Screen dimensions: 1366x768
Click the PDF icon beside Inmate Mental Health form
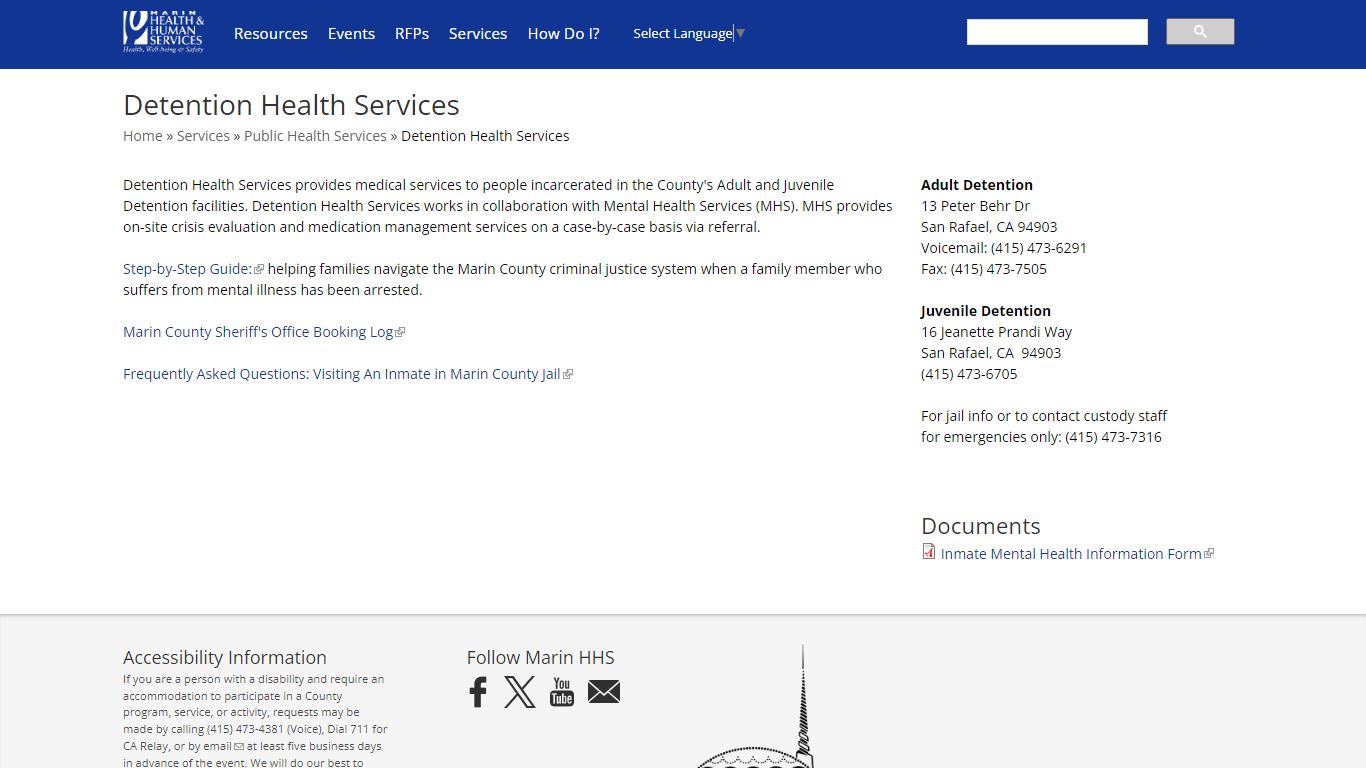click(929, 552)
